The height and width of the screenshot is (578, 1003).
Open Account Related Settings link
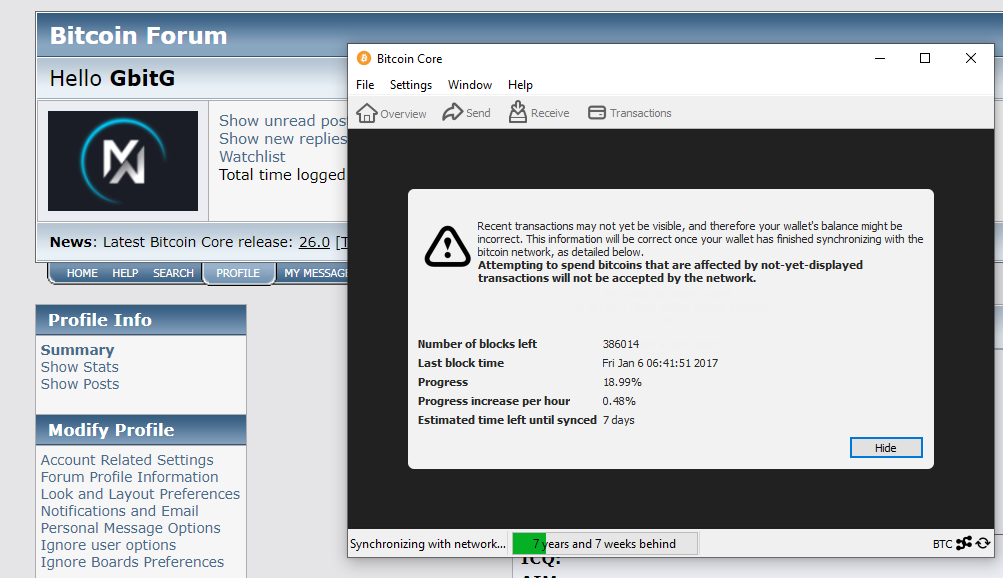127,460
